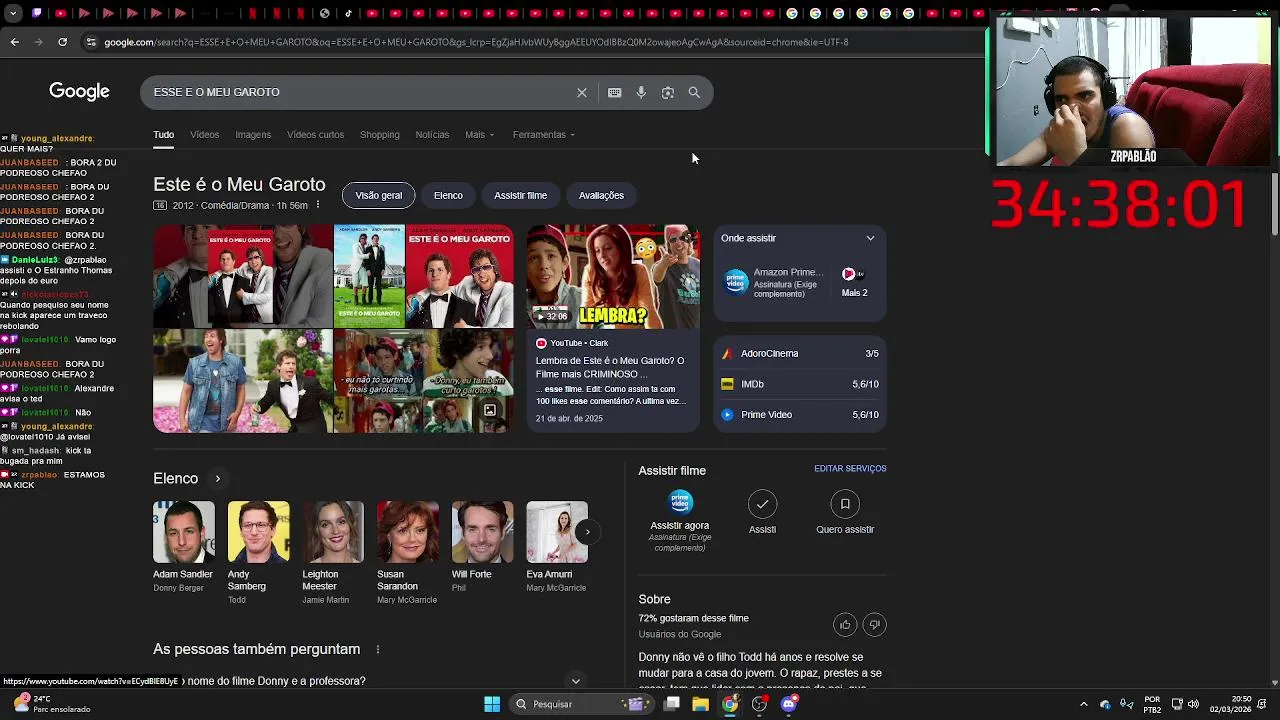Image resolution: width=1280 pixels, height=720 pixels.
Task: Open File Explorer from the taskbar
Action: click(x=701, y=704)
